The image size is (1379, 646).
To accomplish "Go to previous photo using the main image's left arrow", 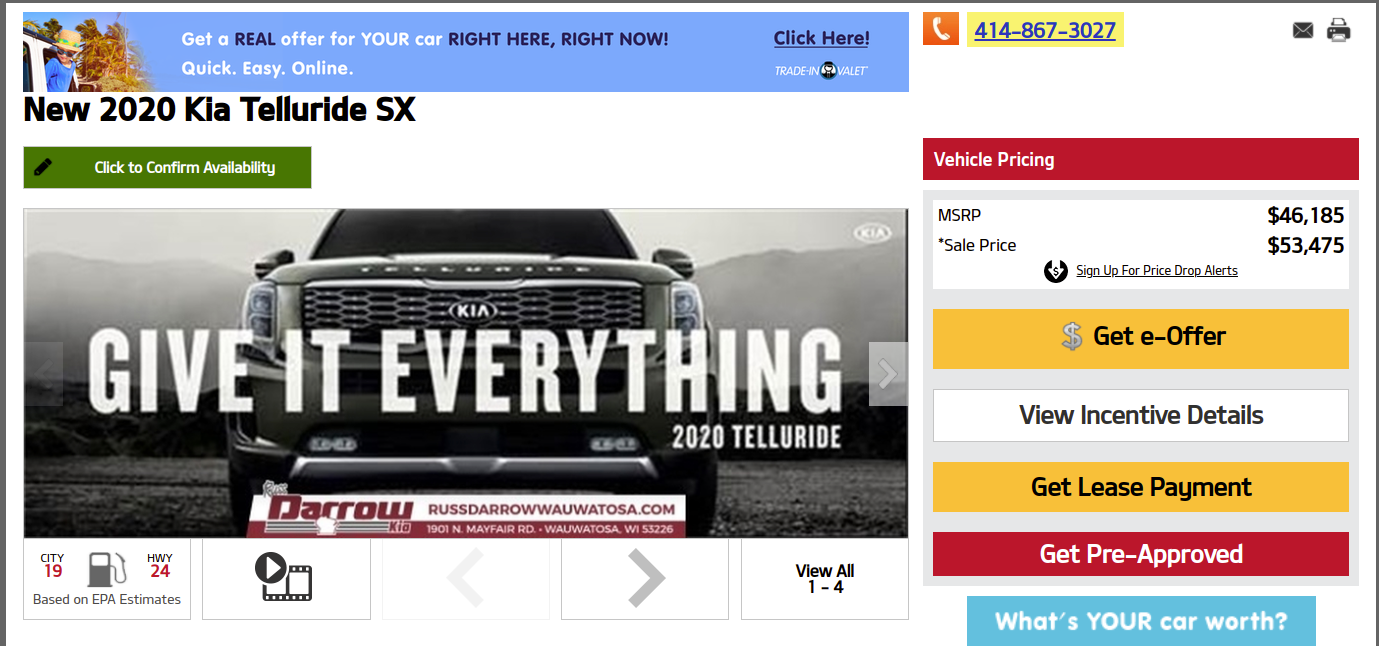I will 43,374.
